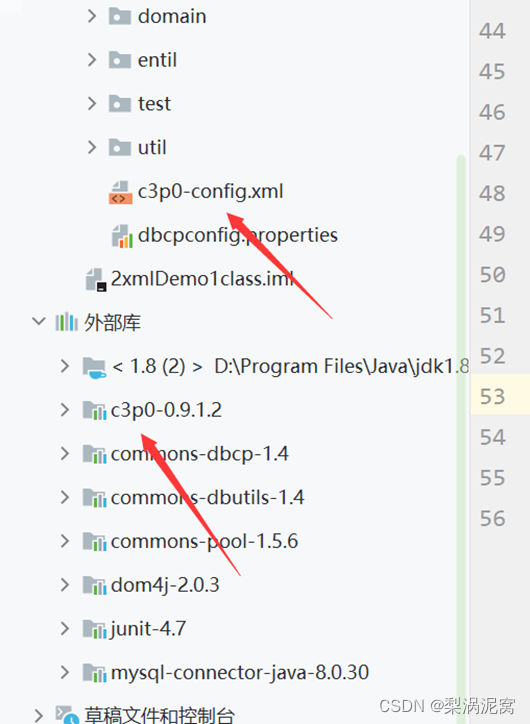The width and height of the screenshot is (530, 724).
Task: Click the c3p0-config.xml file icon
Action: coord(120,193)
